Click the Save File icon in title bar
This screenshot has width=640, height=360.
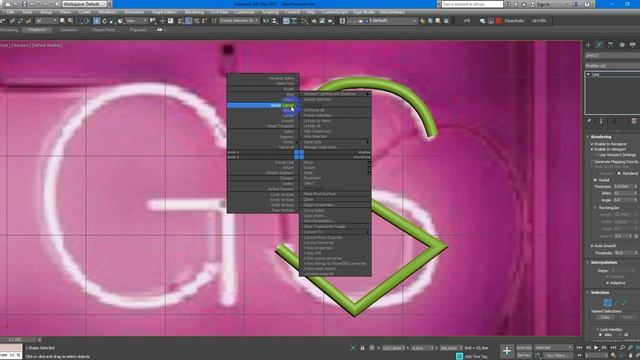click(x=25, y=4)
